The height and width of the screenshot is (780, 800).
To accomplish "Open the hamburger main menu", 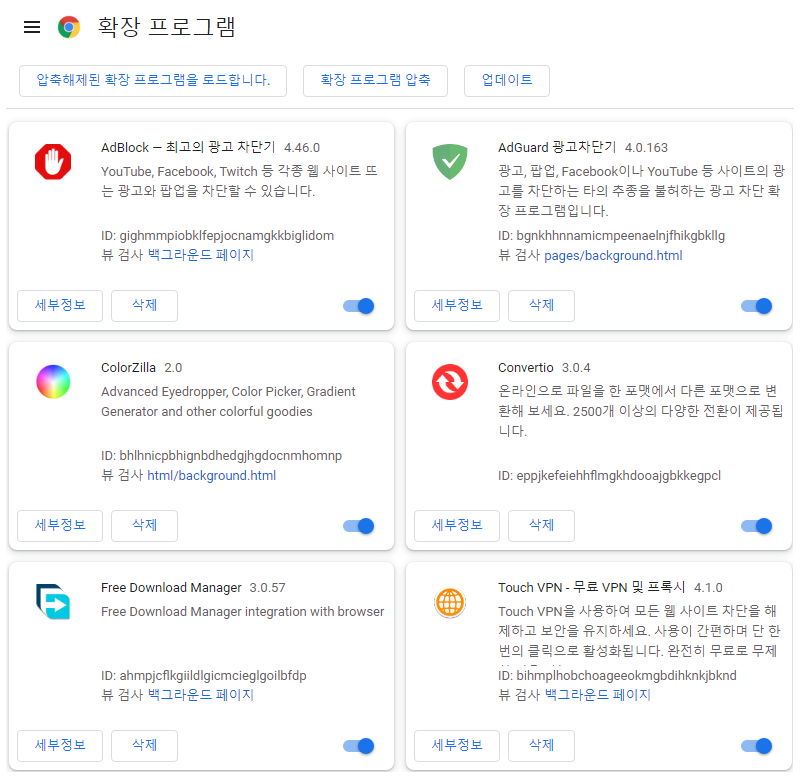I will 32,27.
